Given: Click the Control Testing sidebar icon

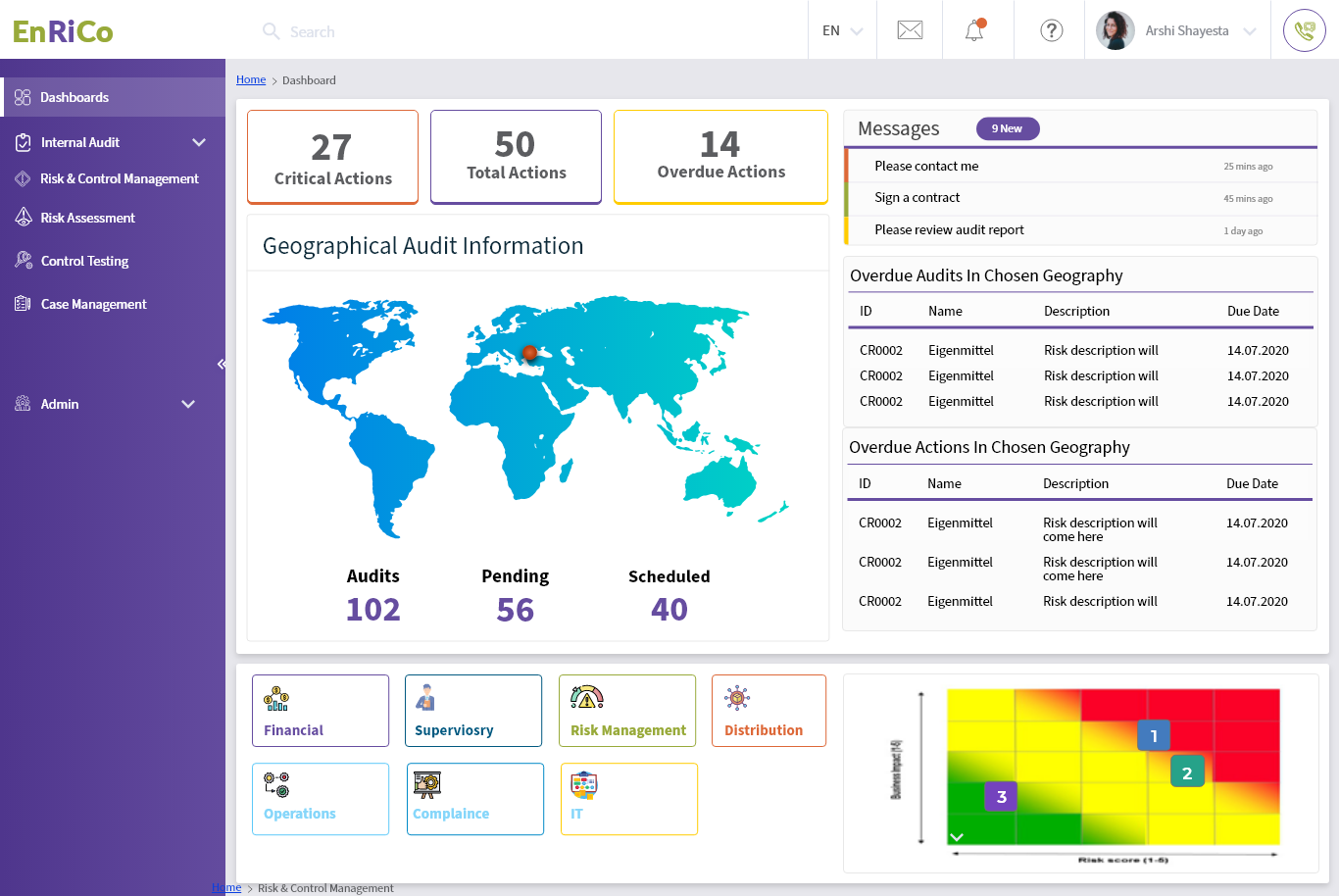Looking at the screenshot, I should point(22,260).
